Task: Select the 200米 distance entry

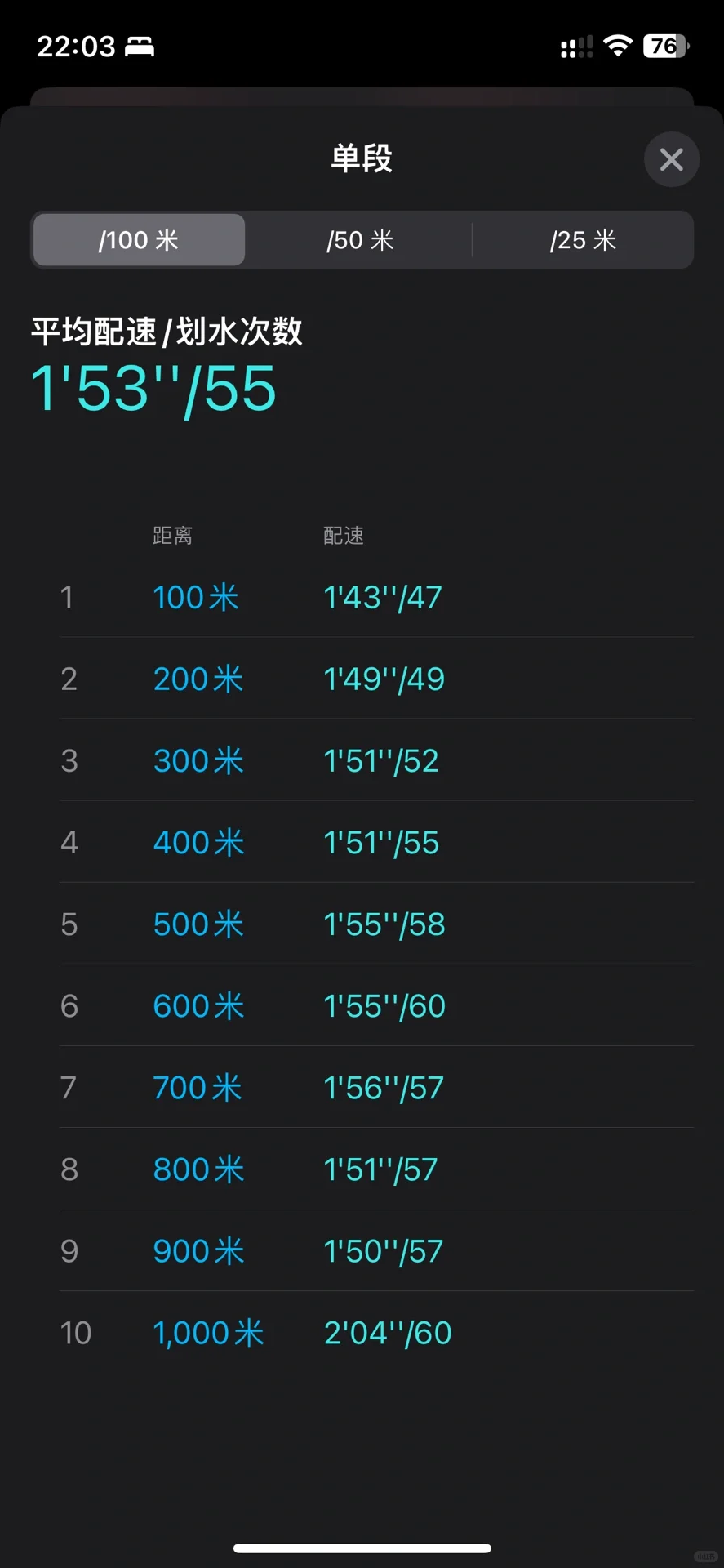Action: point(198,679)
